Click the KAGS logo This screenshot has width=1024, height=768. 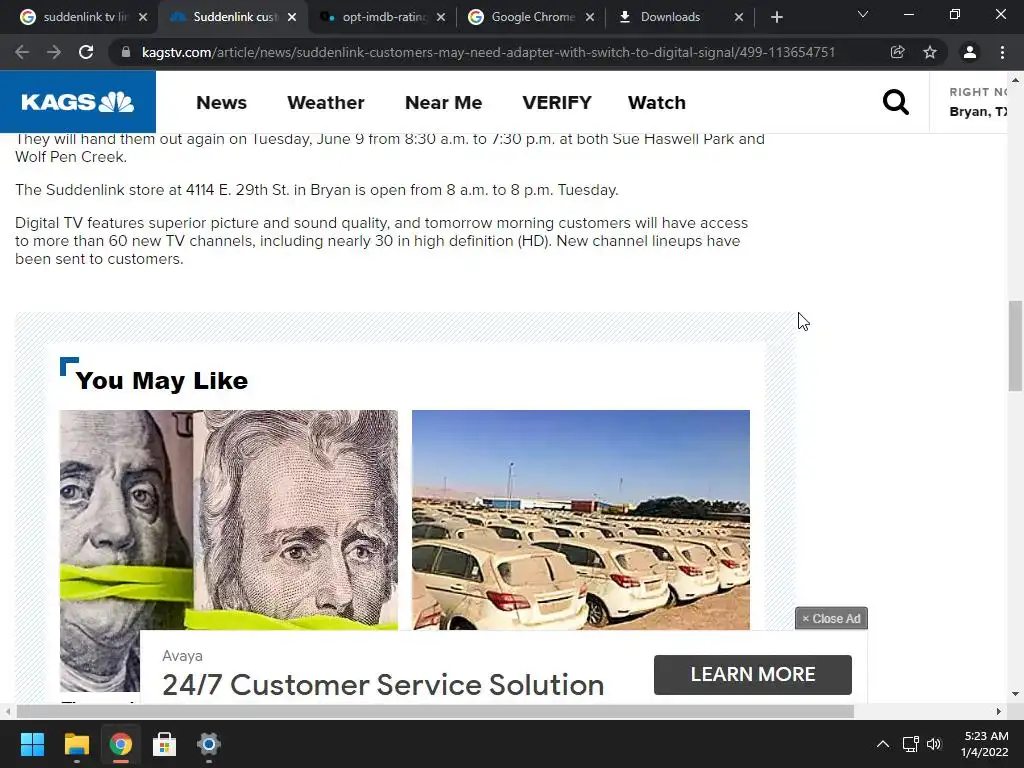[x=78, y=102]
